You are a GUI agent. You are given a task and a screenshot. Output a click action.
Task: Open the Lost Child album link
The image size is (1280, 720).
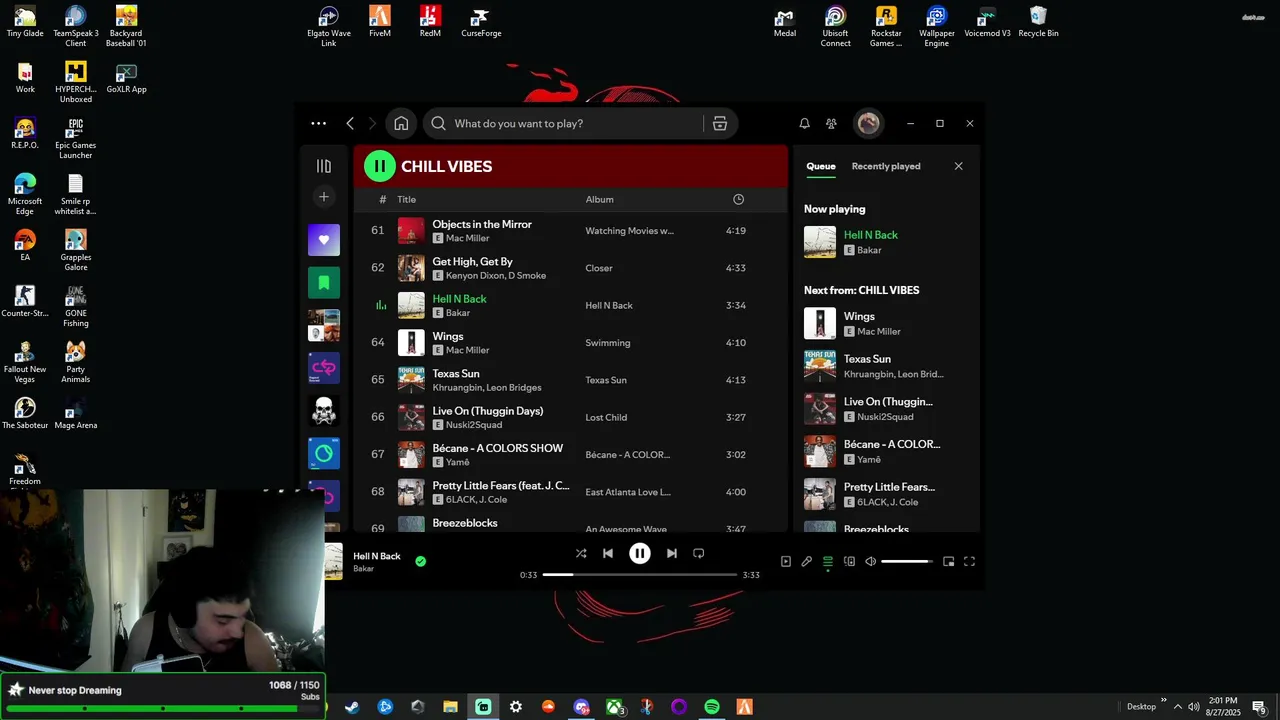(x=606, y=417)
